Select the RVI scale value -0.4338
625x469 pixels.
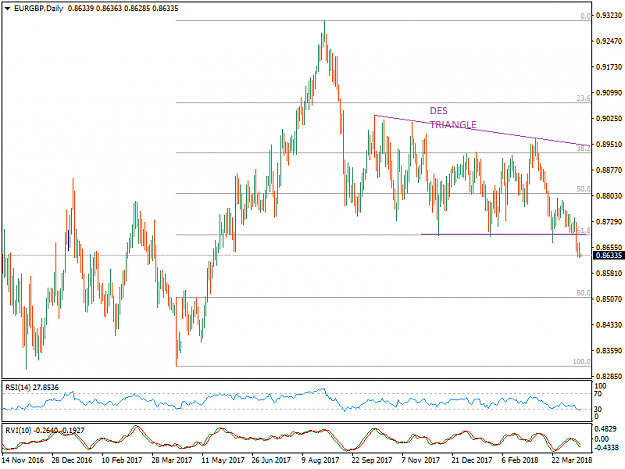(607, 447)
